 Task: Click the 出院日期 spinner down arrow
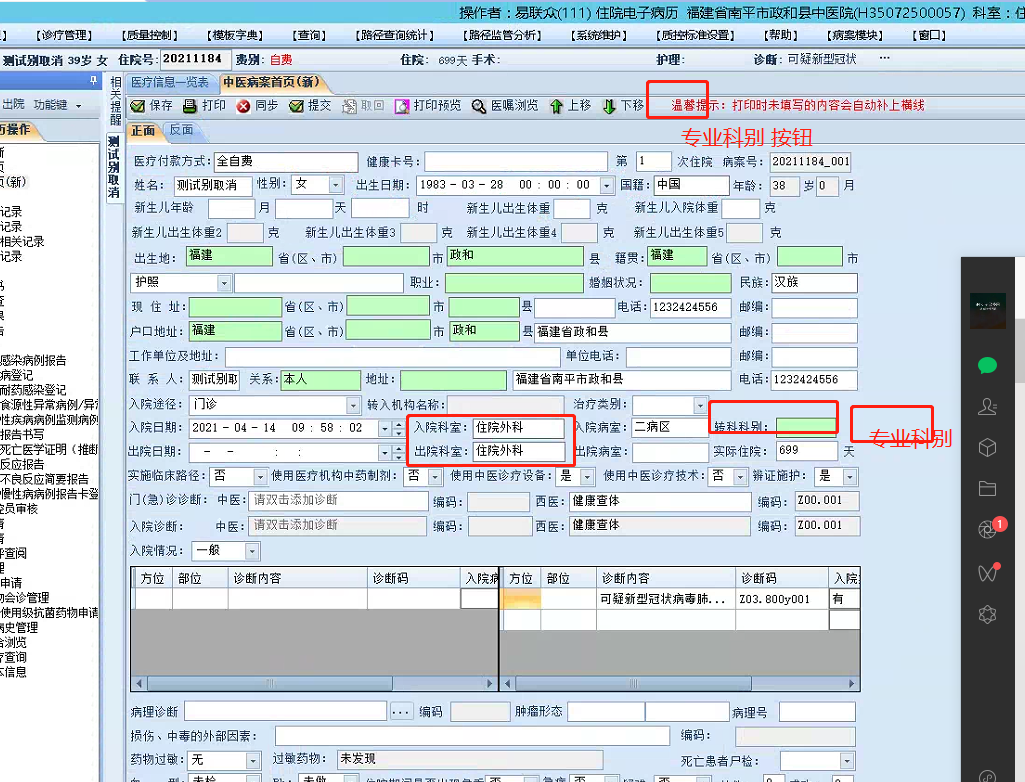[399, 456]
